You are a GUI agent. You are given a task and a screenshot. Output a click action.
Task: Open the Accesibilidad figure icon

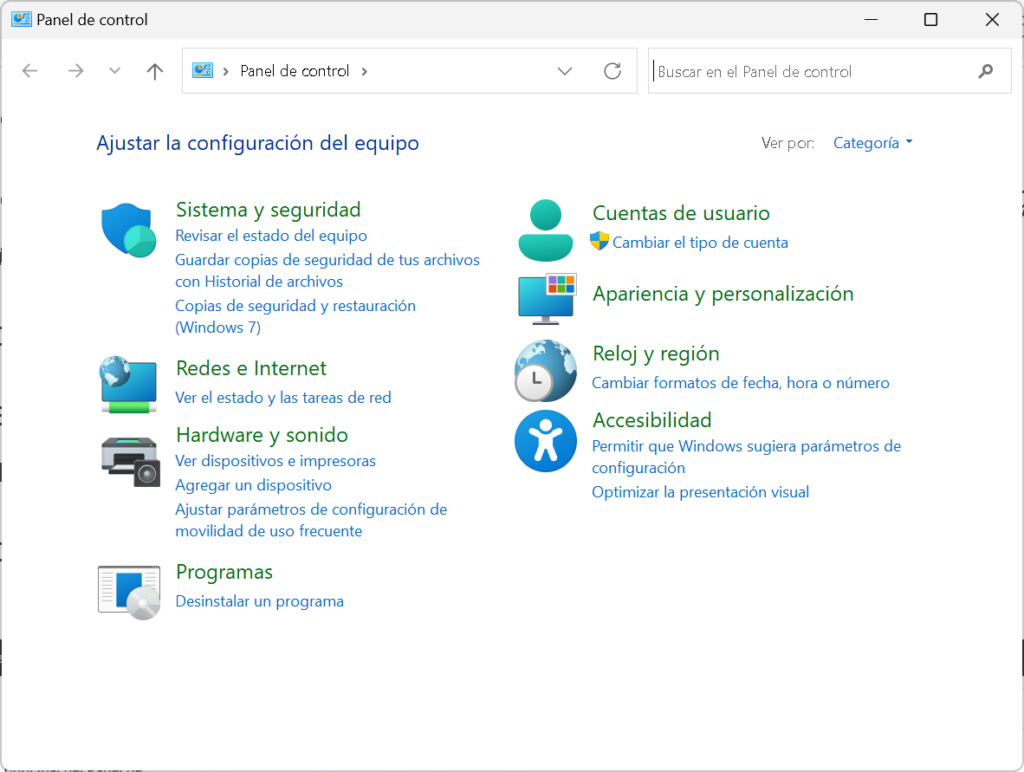tap(545, 441)
